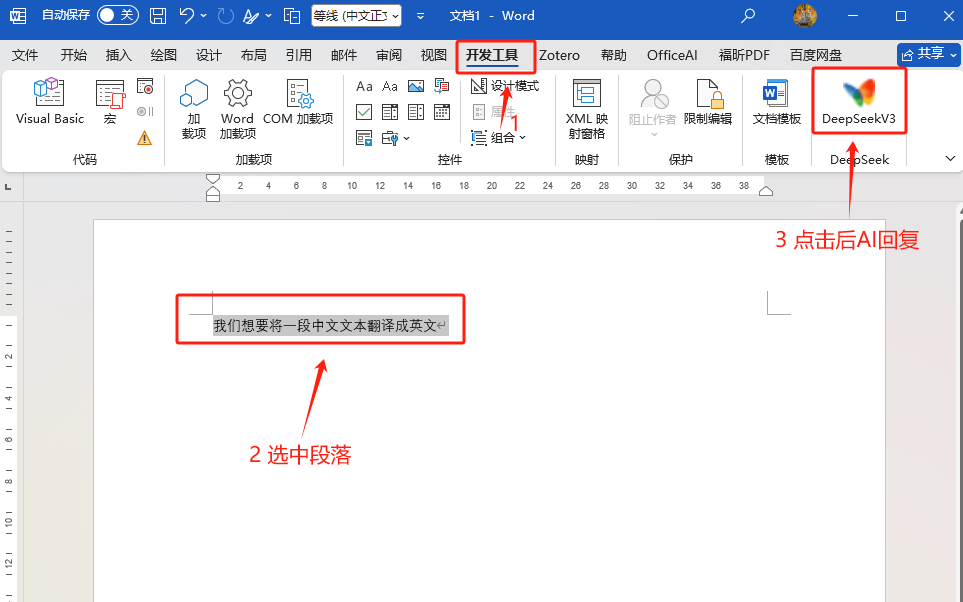Open 文档模板 document template dialog
963x602 pixels.
pos(776,101)
